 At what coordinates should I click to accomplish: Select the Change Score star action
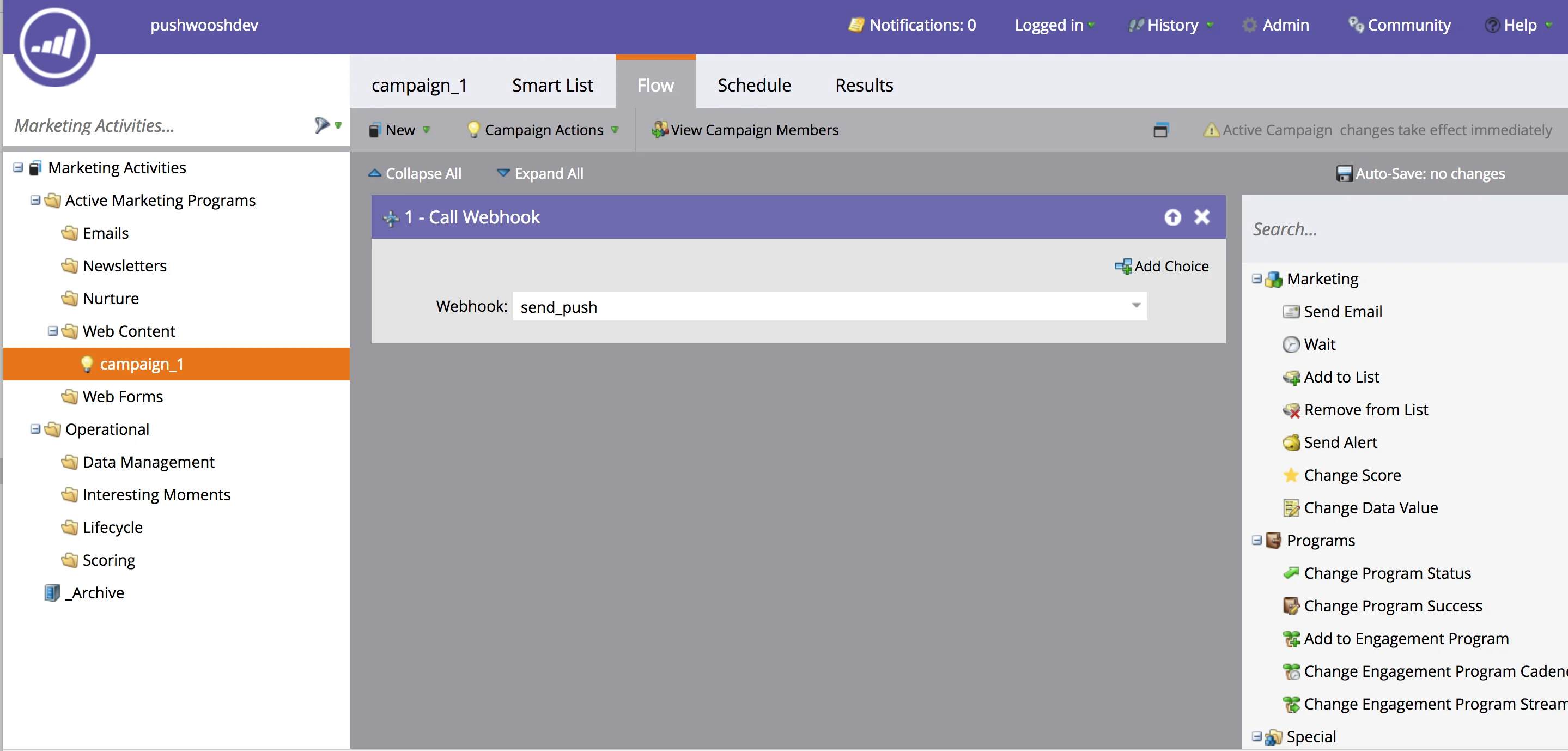tap(1351, 475)
